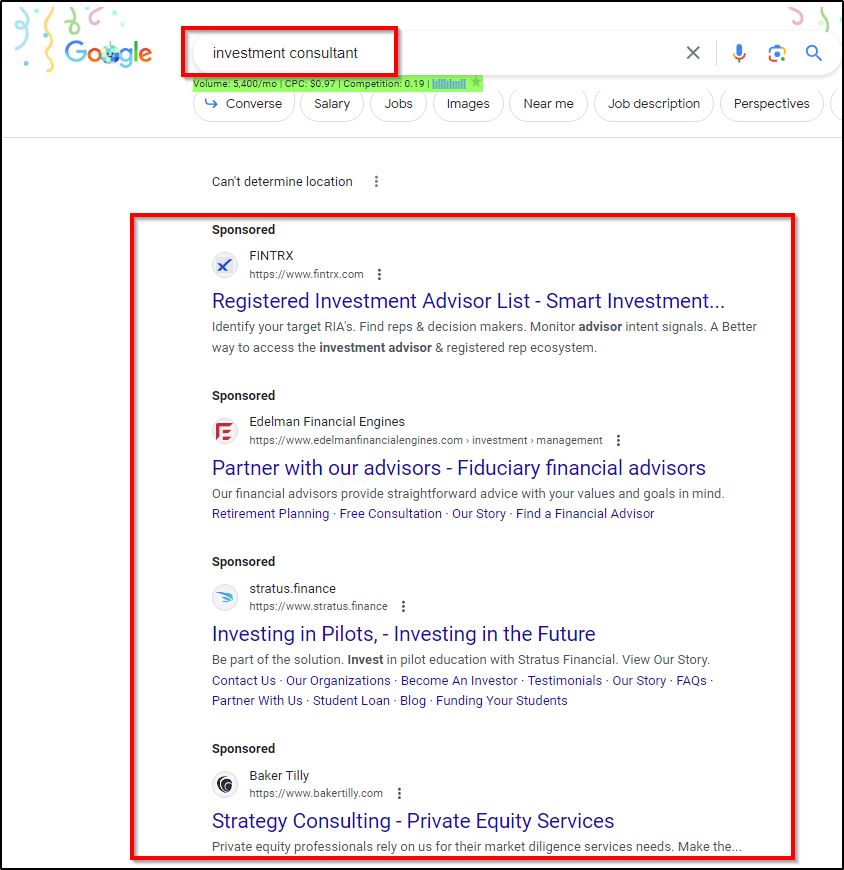Submit search with magnifying glass icon
This screenshot has width=844, height=870.
coord(813,53)
